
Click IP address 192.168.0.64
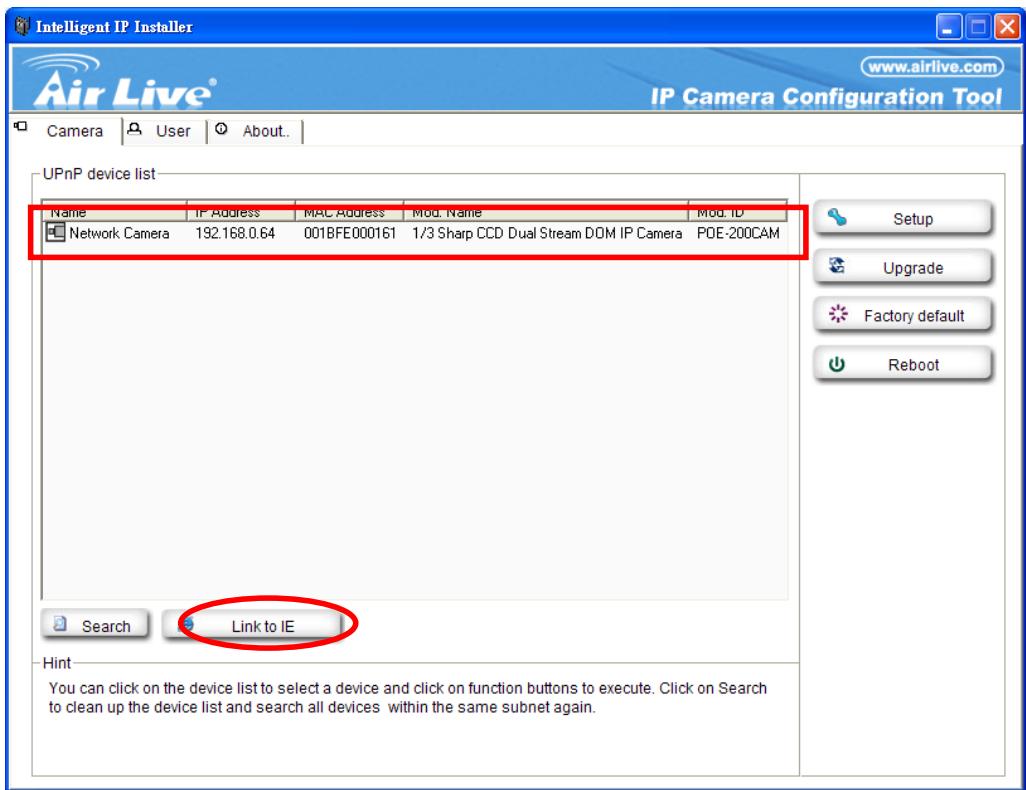[235, 233]
